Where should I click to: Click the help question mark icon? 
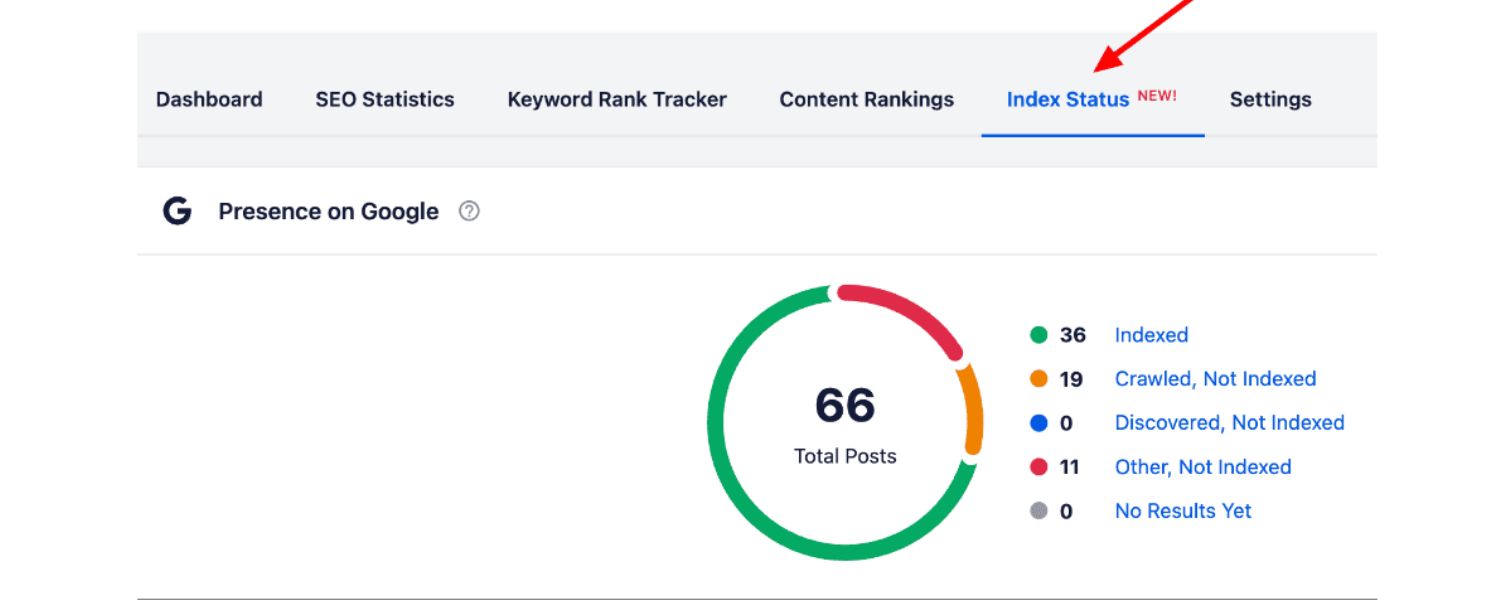pos(469,212)
